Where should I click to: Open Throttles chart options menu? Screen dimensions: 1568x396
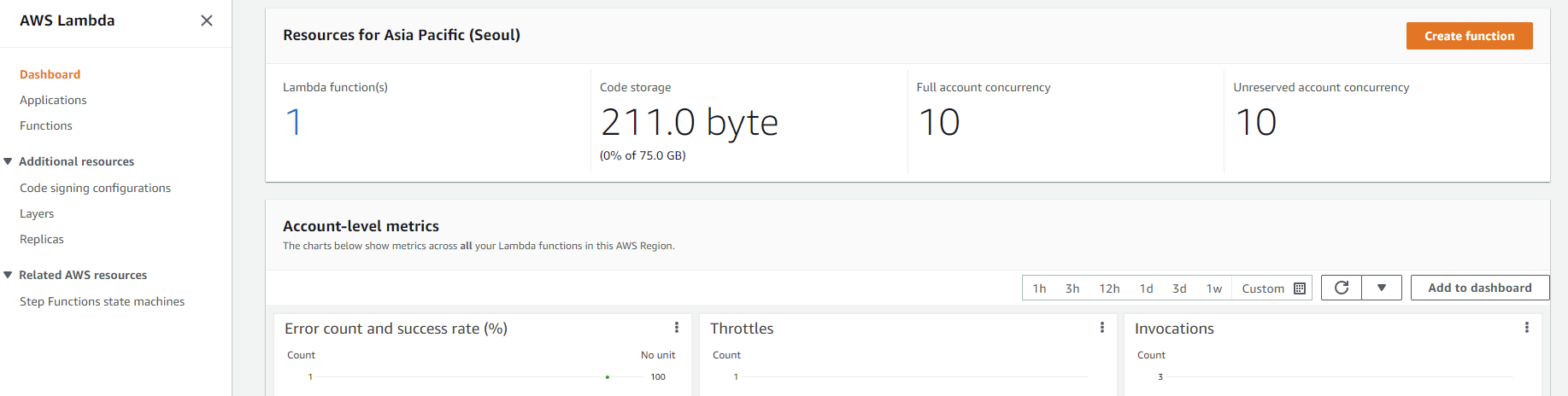coord(1102,328)
